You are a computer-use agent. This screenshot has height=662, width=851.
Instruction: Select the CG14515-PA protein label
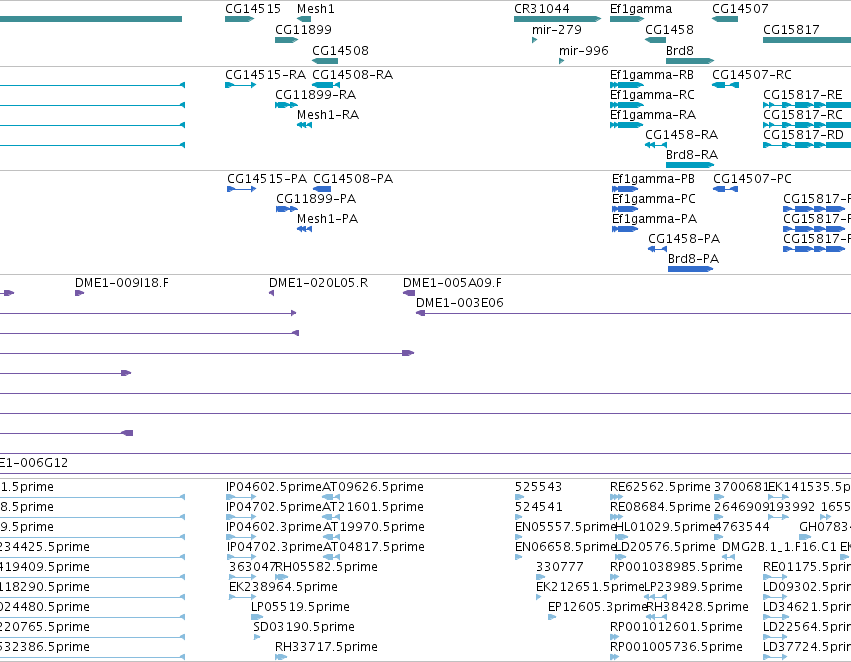coord(267,179)
